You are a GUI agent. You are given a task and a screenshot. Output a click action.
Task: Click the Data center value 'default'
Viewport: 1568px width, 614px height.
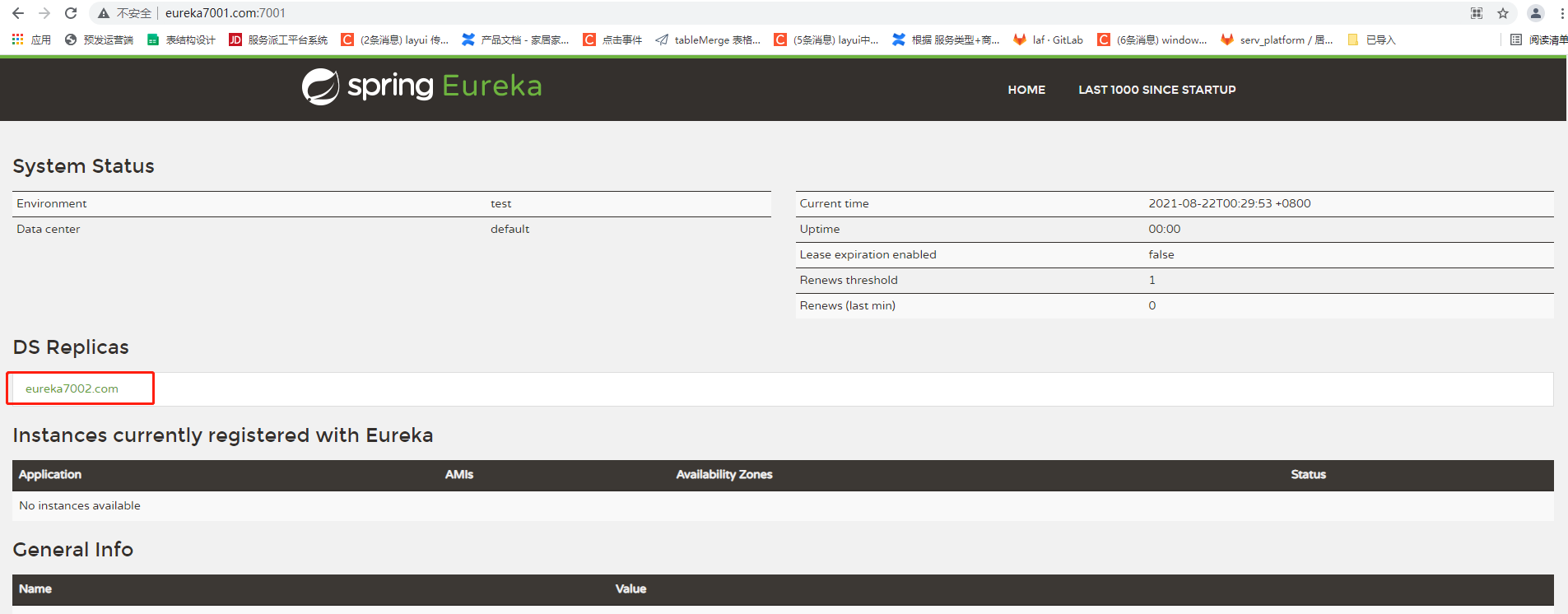(509, 229)
